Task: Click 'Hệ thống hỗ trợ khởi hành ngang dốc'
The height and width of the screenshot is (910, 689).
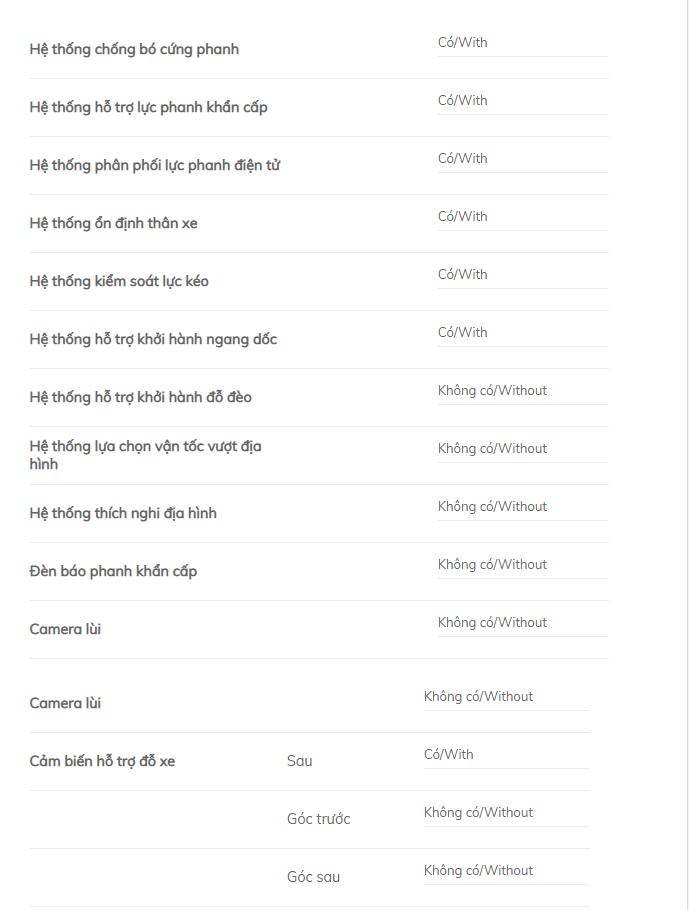Action: (153, 340)
